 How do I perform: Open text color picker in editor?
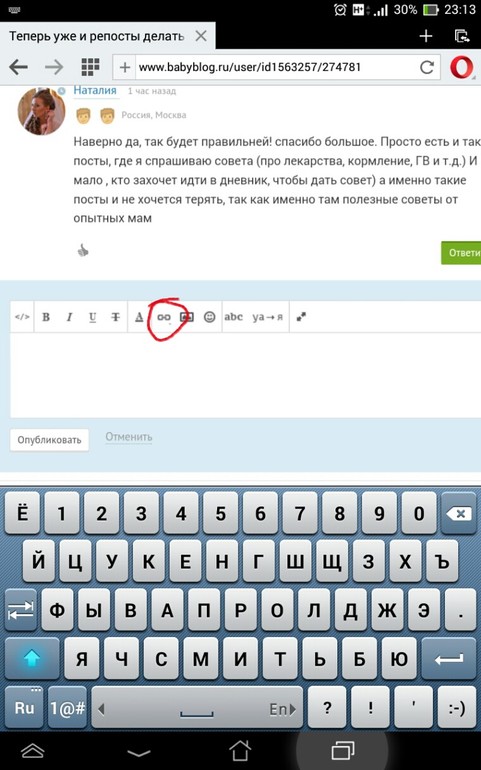click(x=139, y=317)
